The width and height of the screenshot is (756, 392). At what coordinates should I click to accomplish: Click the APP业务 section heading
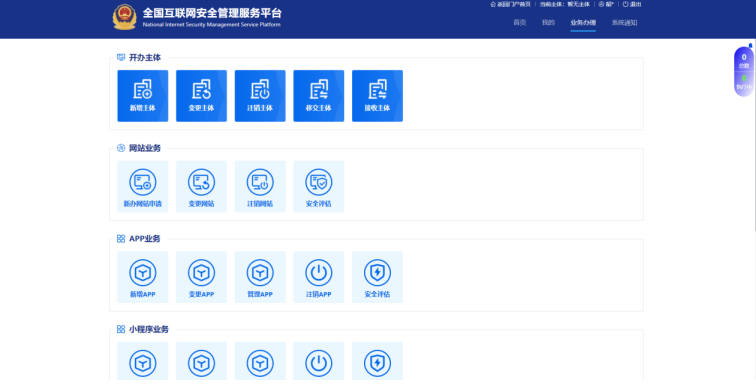click(145, 239)
